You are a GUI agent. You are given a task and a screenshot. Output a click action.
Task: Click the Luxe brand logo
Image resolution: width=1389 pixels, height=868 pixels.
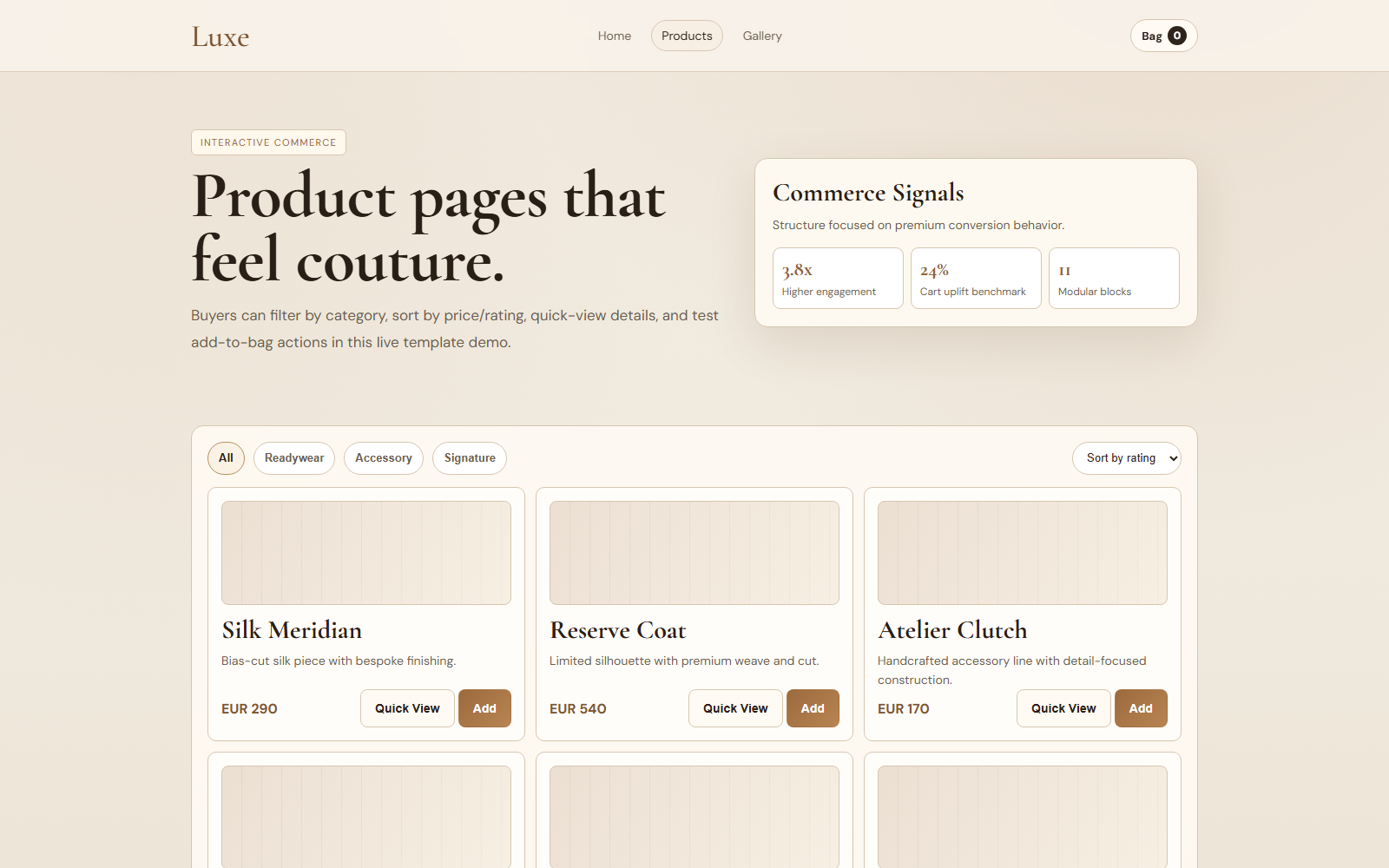pos(221,36)
